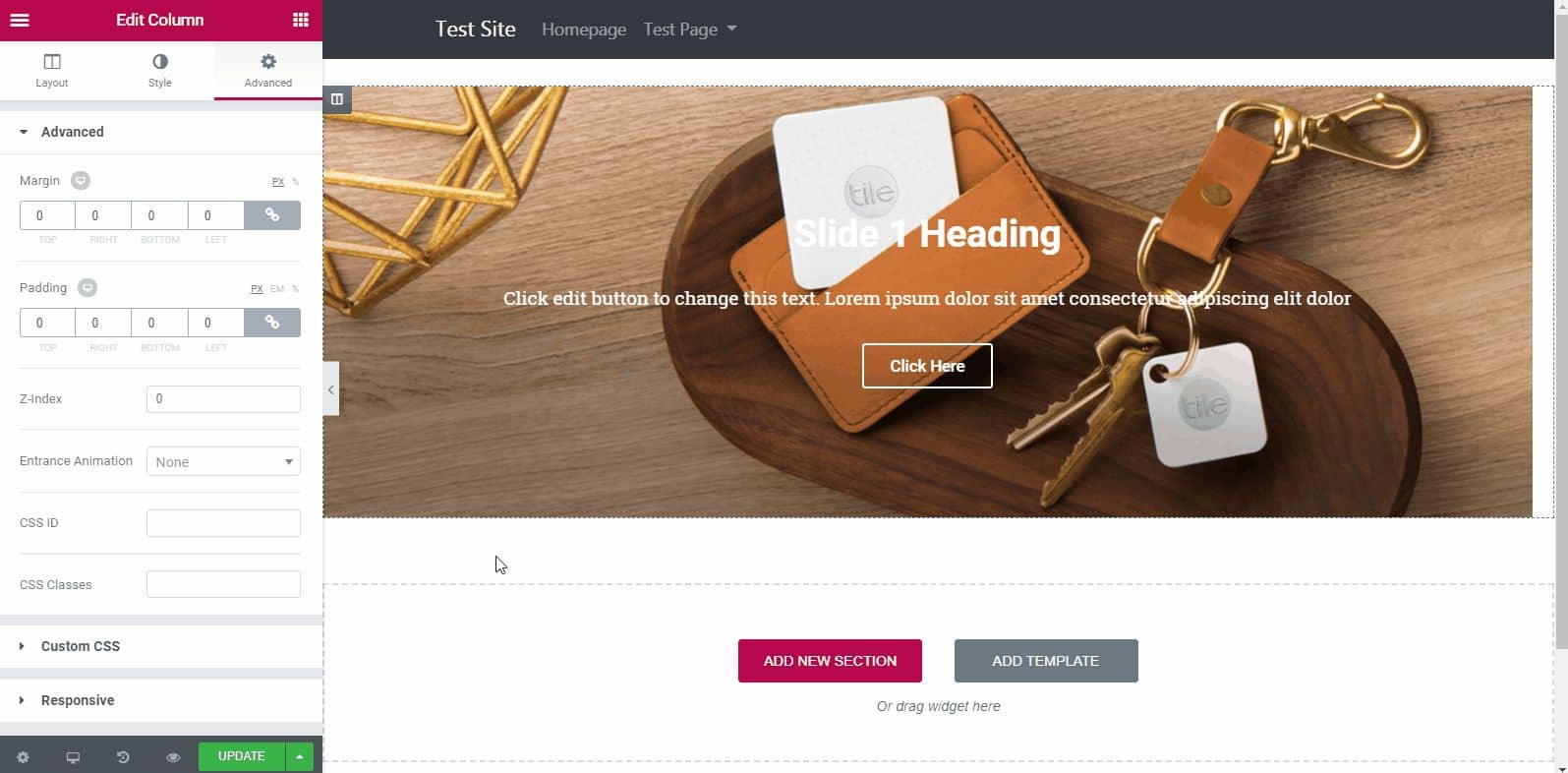Toggle the Margin linked values button
This screenshot has height=773, width=1568.
(x=272, y=215)
